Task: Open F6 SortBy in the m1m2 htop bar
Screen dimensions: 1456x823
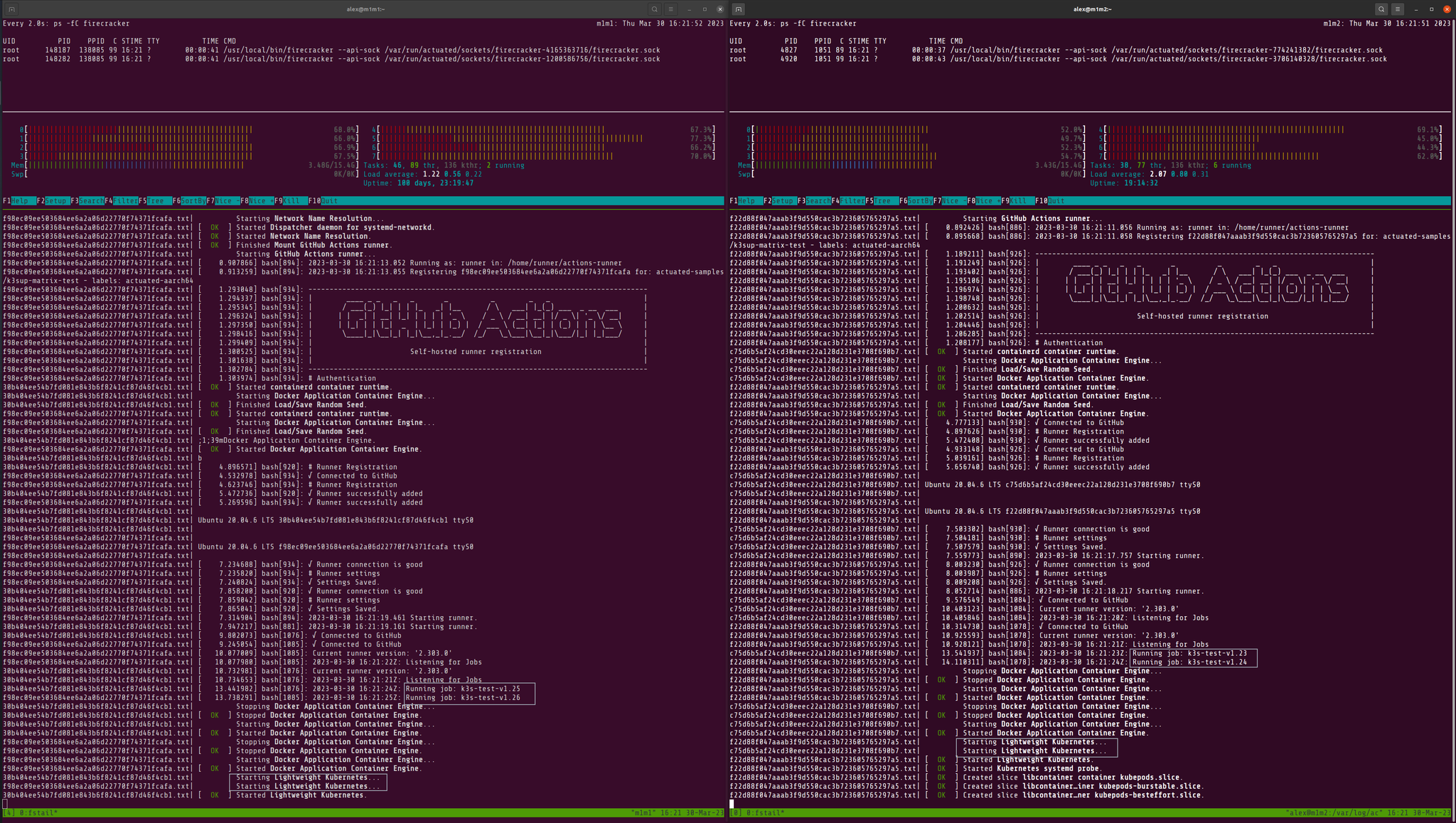Action: click(x=915, y=201)
